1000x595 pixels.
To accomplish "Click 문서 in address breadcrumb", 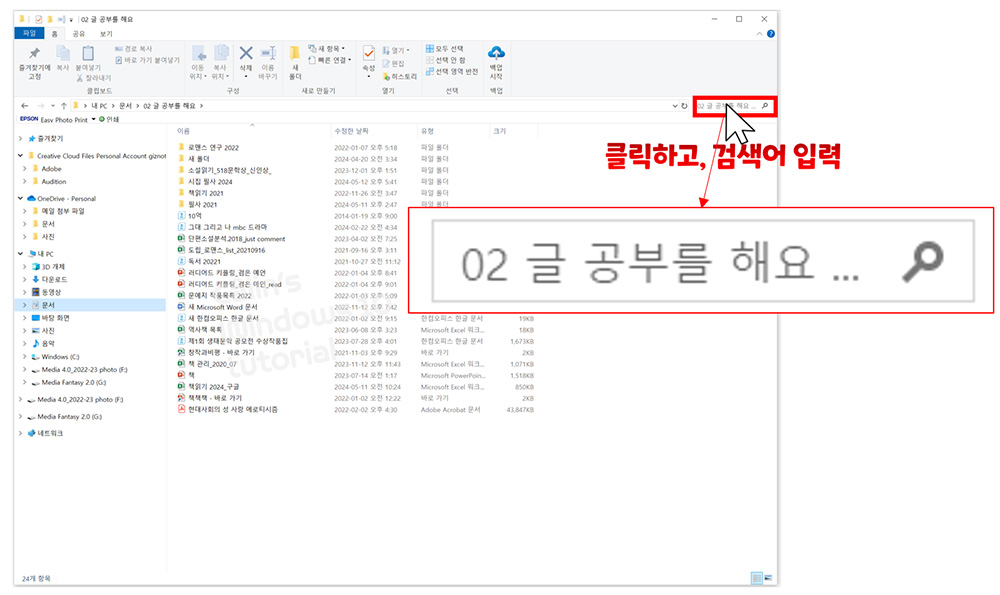I will click(x=126, y=106).
